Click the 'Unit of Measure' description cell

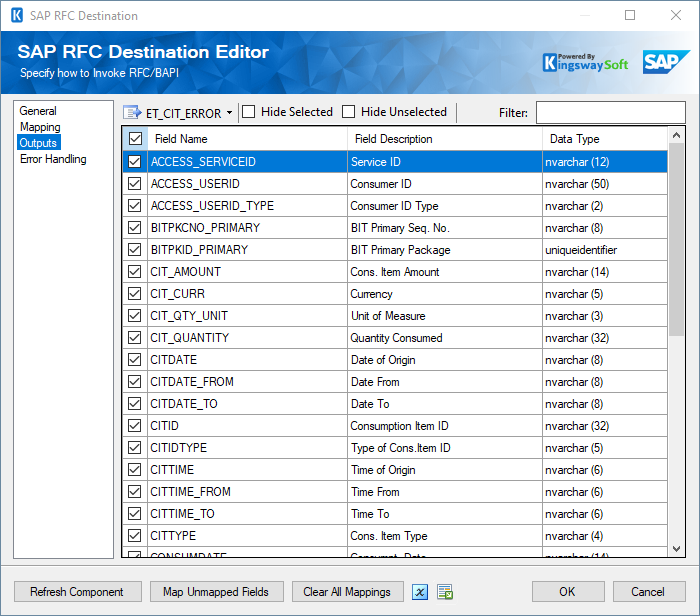(x=445, y=316)
